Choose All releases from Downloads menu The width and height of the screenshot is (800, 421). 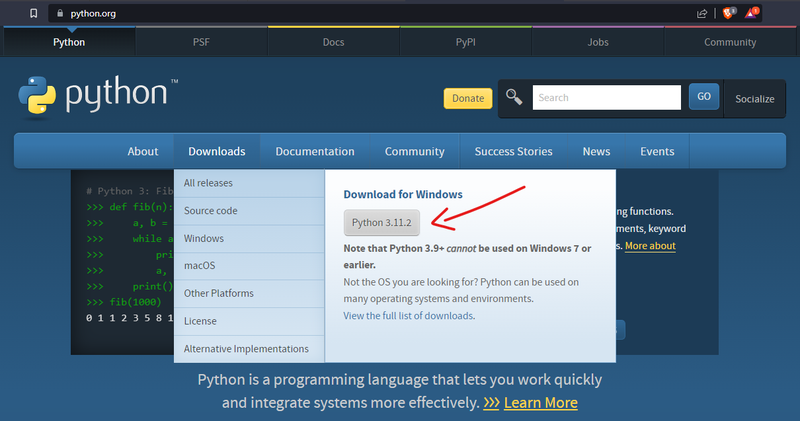click(249, 183)
